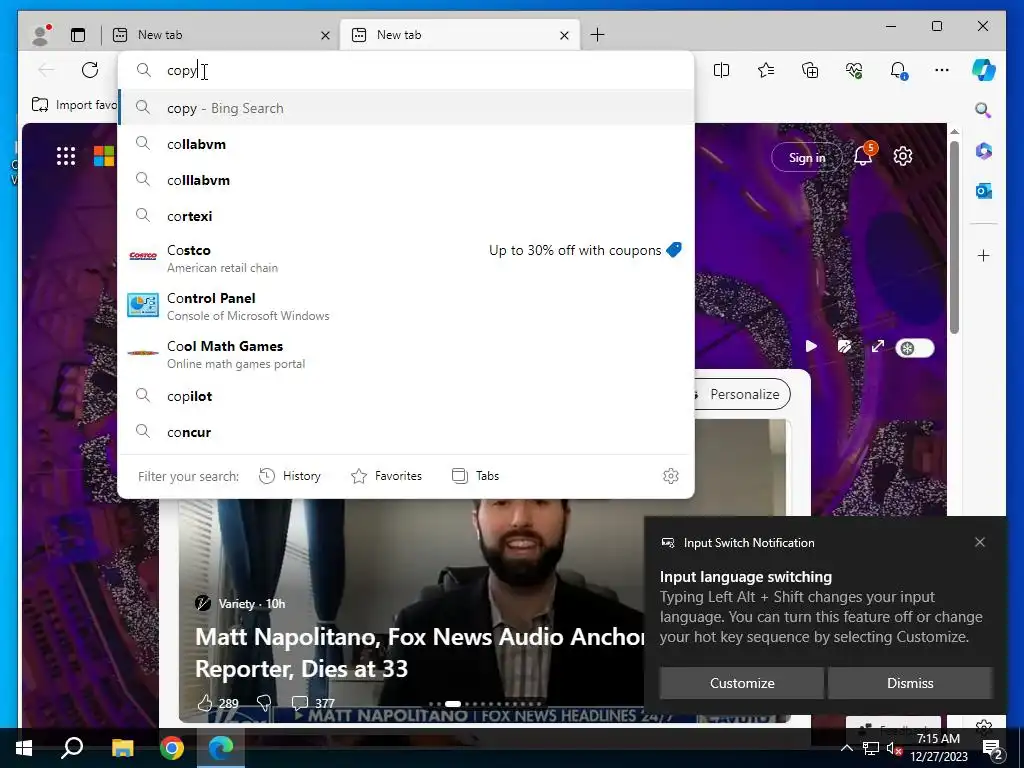Select the Control Panel suggestion
1024x768 pixels.
[406, 306]
